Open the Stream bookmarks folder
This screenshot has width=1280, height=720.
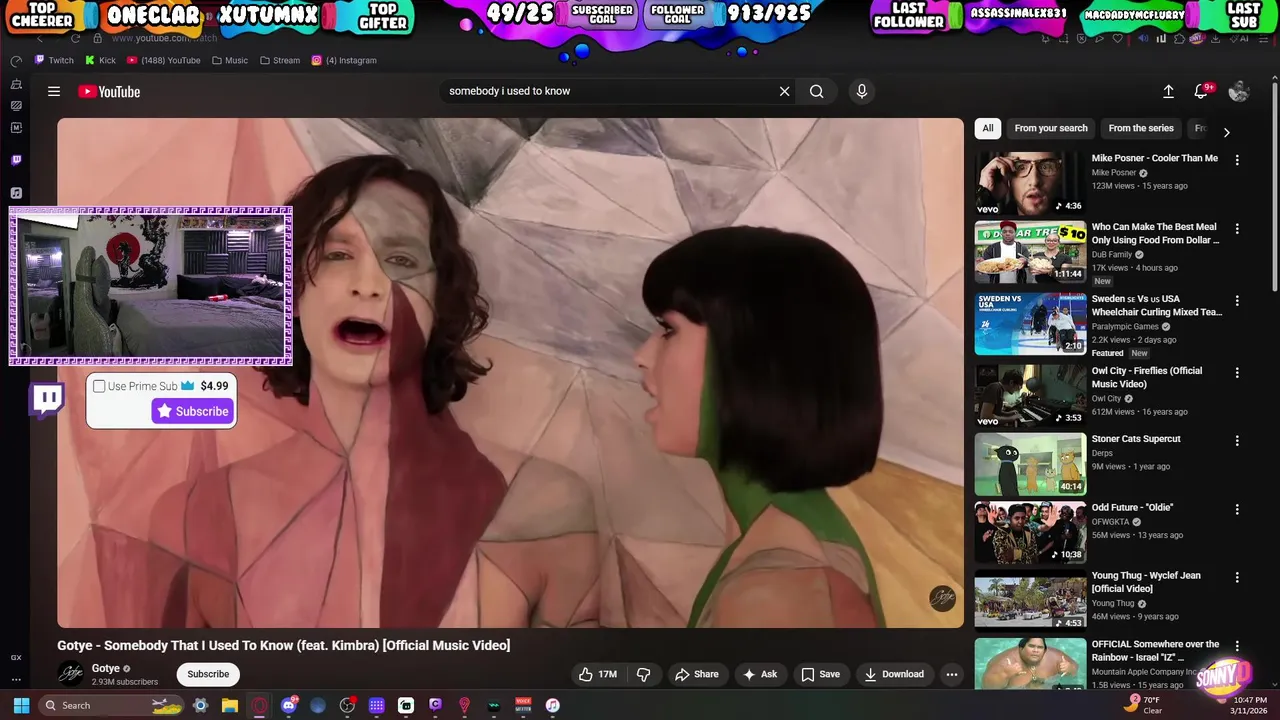tap(280, 60)
